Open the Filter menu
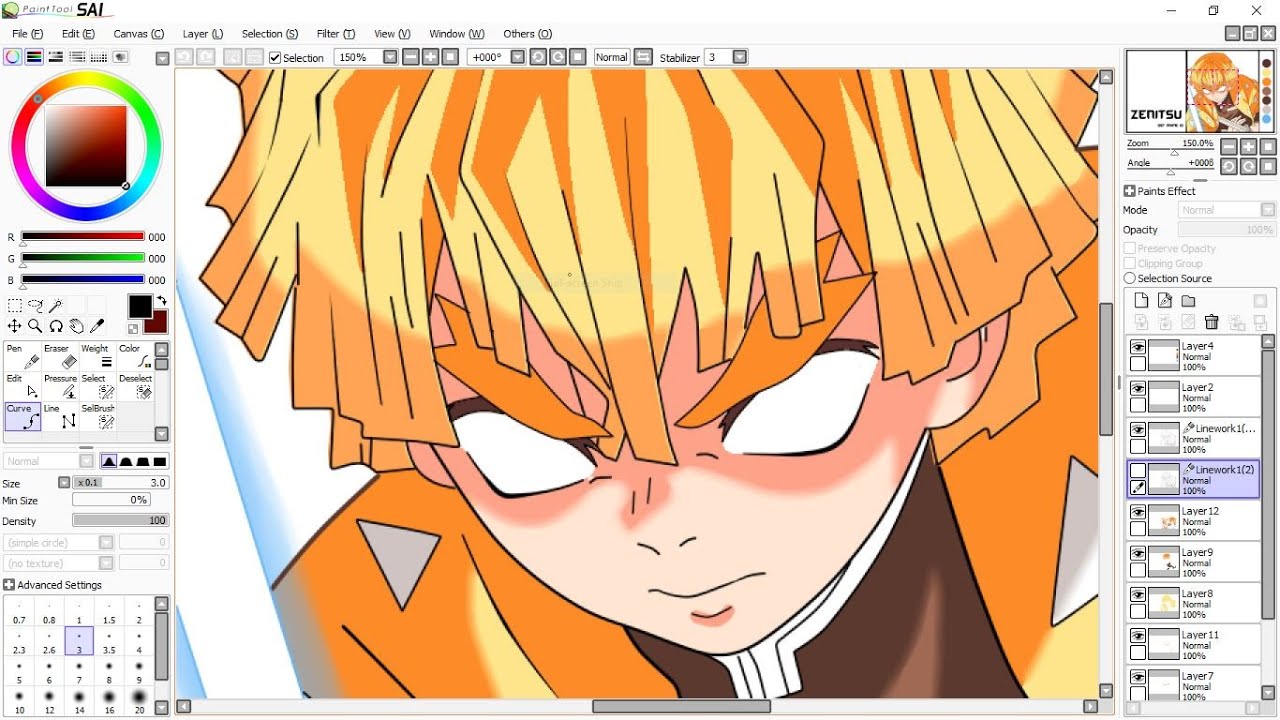This screenshot has height=720, width=1280. tap(332, 34)
